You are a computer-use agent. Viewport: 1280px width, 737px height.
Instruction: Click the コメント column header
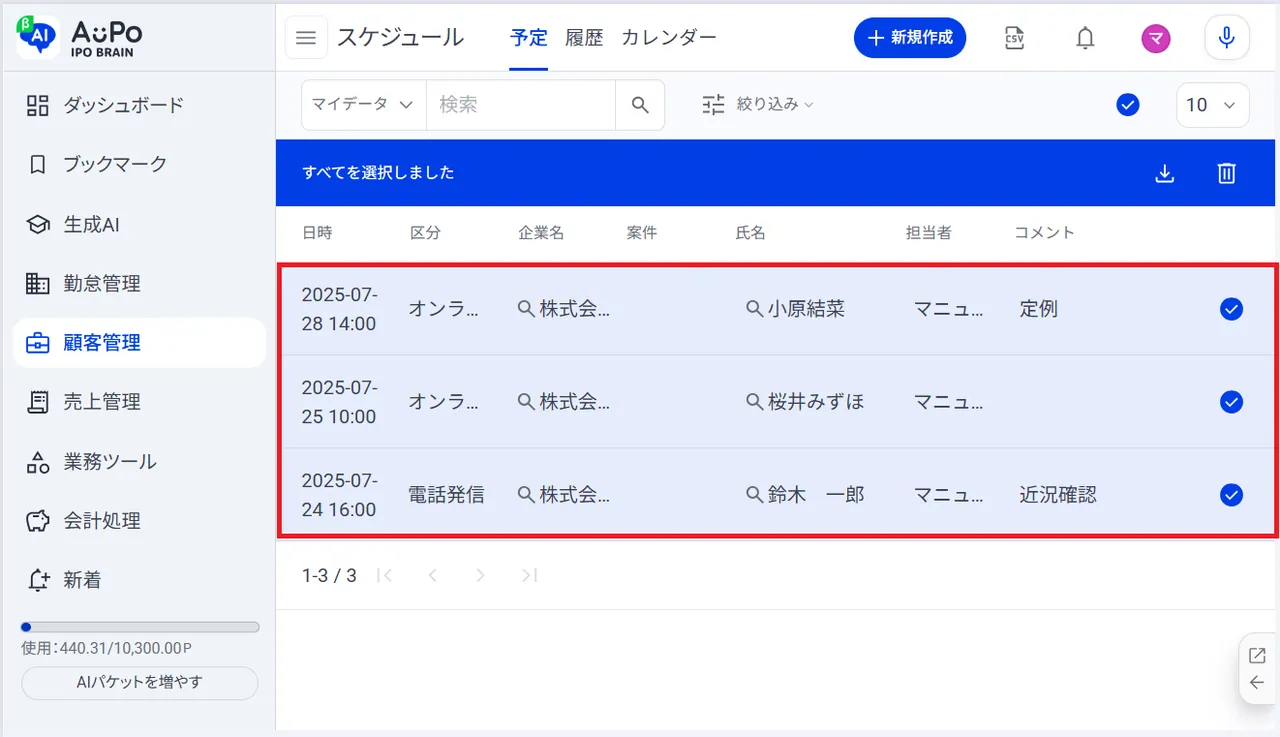(1044, 232)
